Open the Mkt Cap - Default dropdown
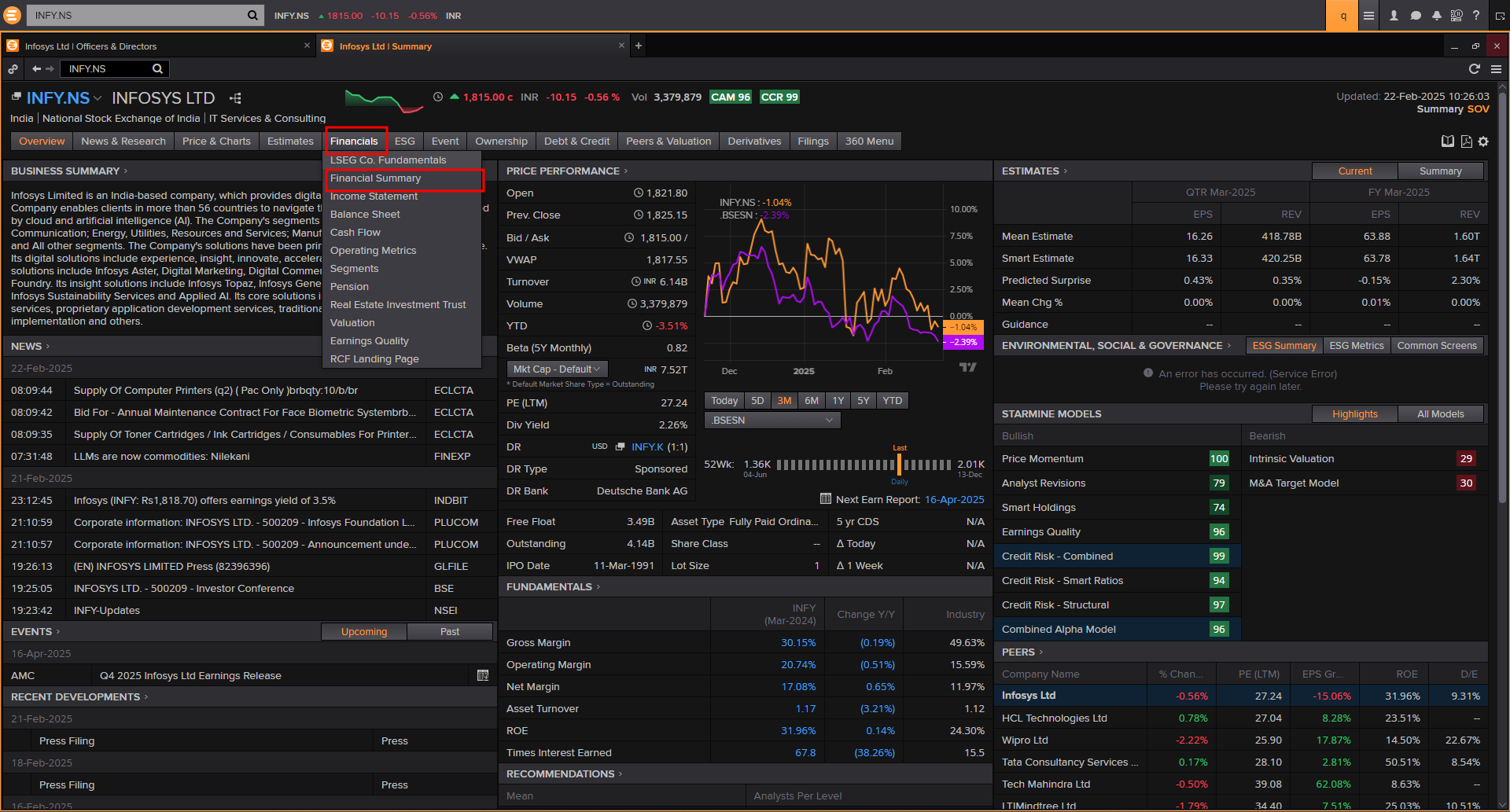This screenshot has width=1510, height=812. (x=557, y=369)
